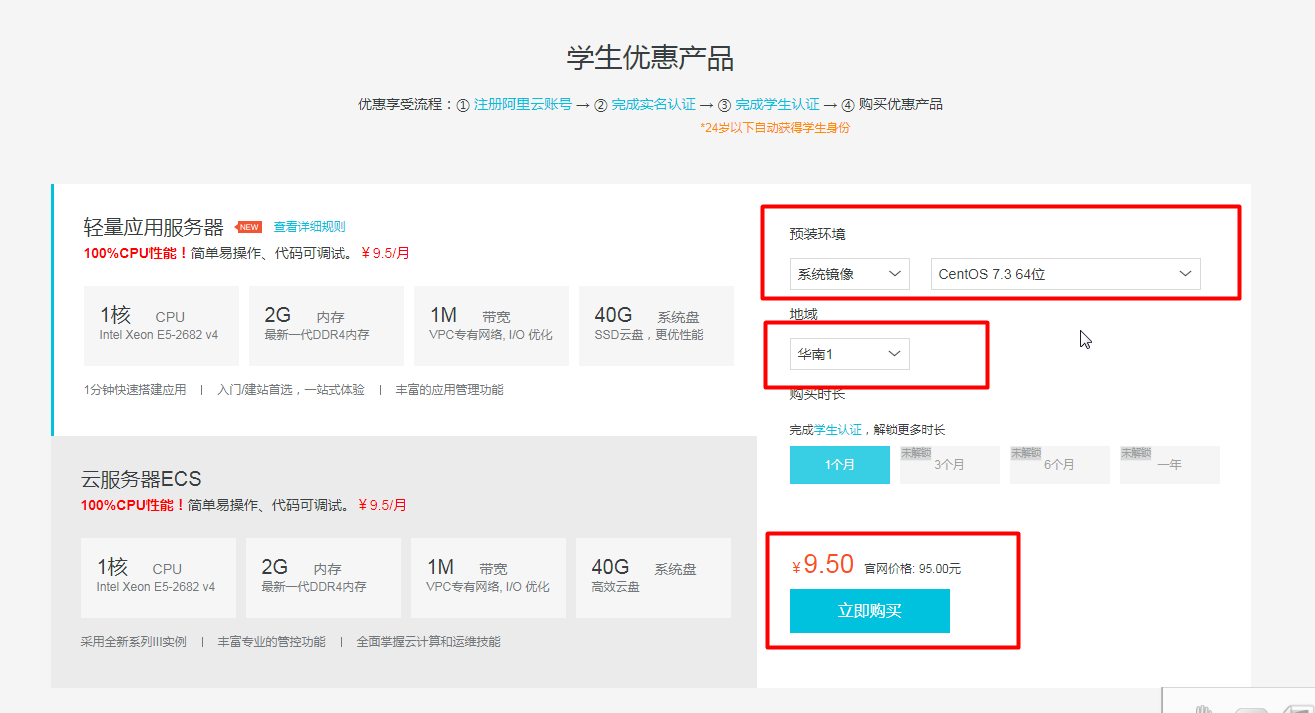The image size is (1315, 713).
Task: Select the 轻量应用服务器 product tab
Action: (x=404, y=310)
